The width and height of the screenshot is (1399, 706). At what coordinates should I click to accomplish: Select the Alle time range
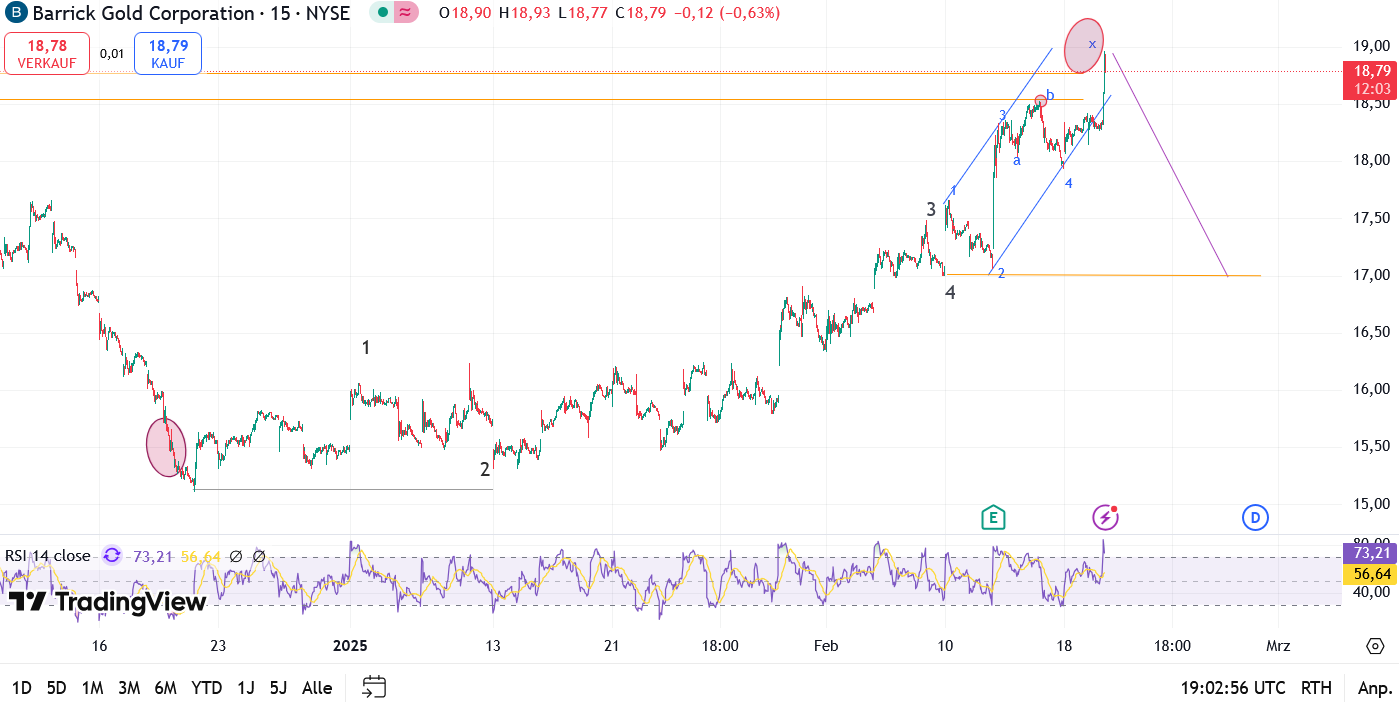coord(317,688)
